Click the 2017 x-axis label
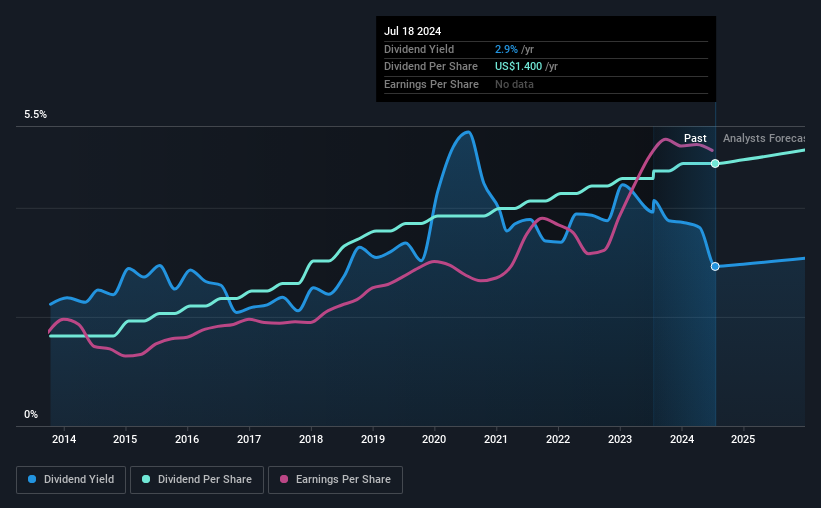821x508 pixels. point(249,439)
